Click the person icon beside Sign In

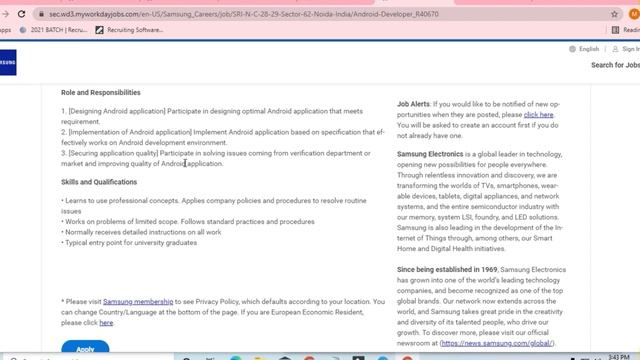click(x=615, y=49)
